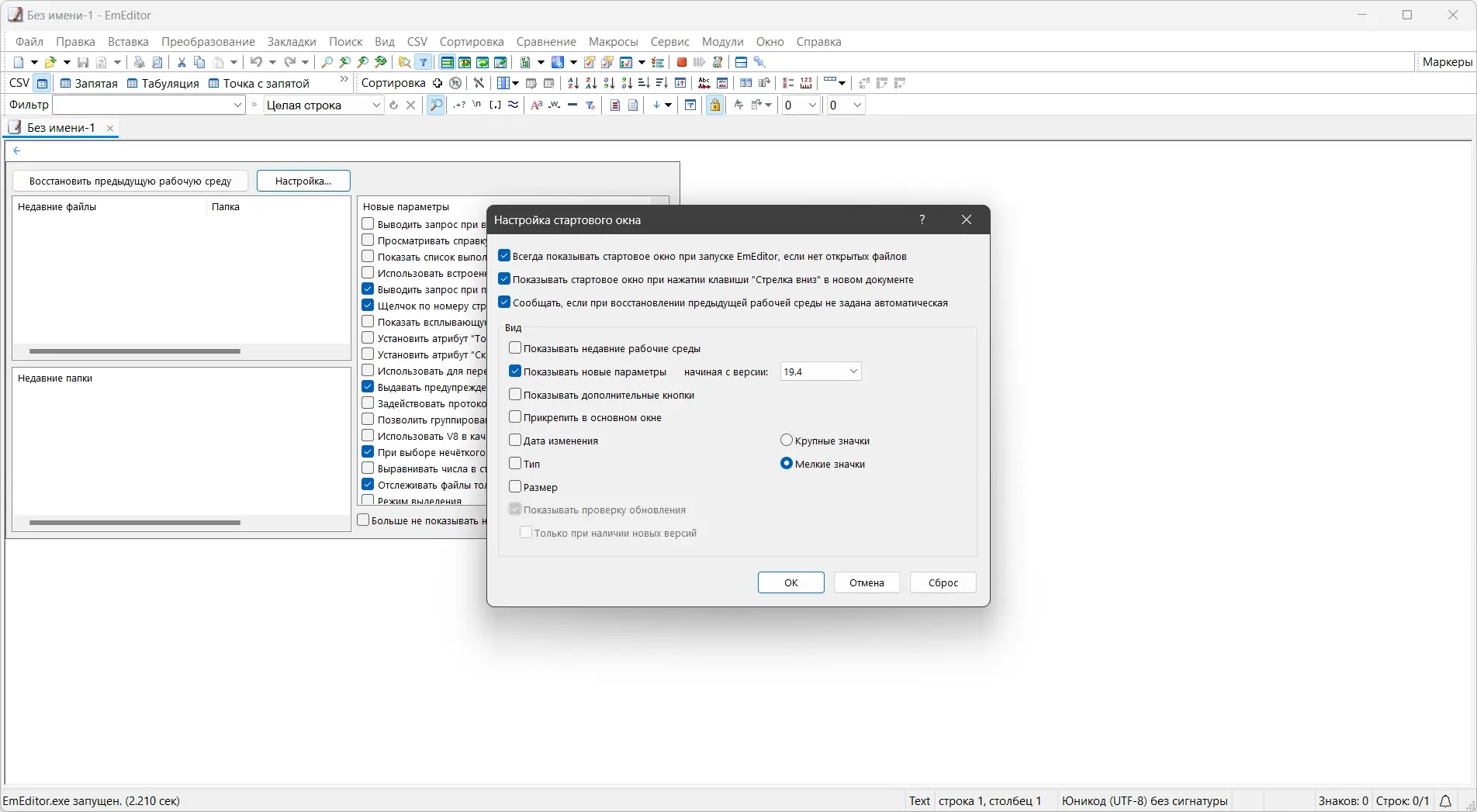
Task: Click the Redo arrow icon
Action: 289,62
